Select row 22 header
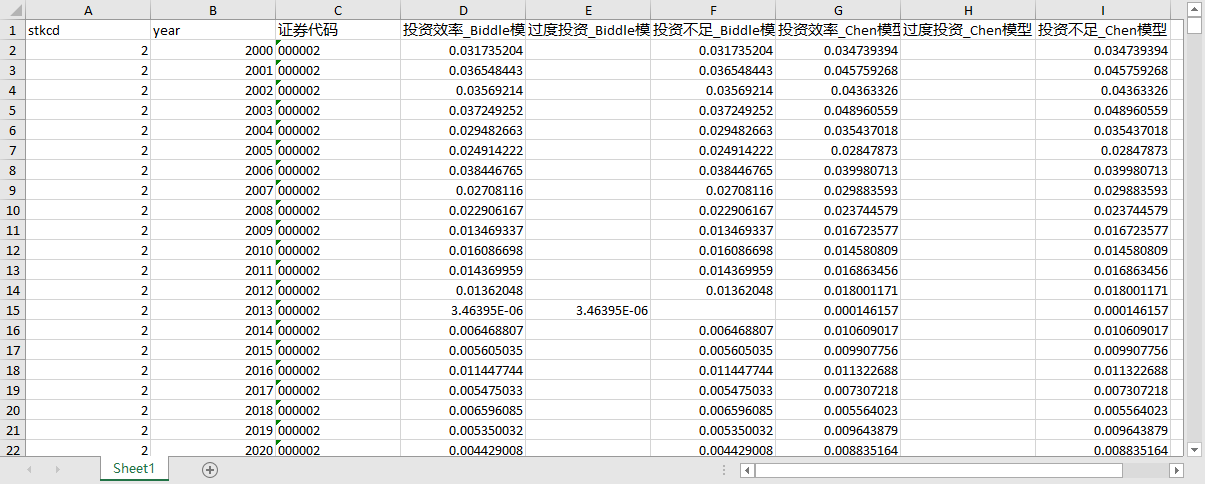This screenshot has width=1205, height=484. (12, 450)
